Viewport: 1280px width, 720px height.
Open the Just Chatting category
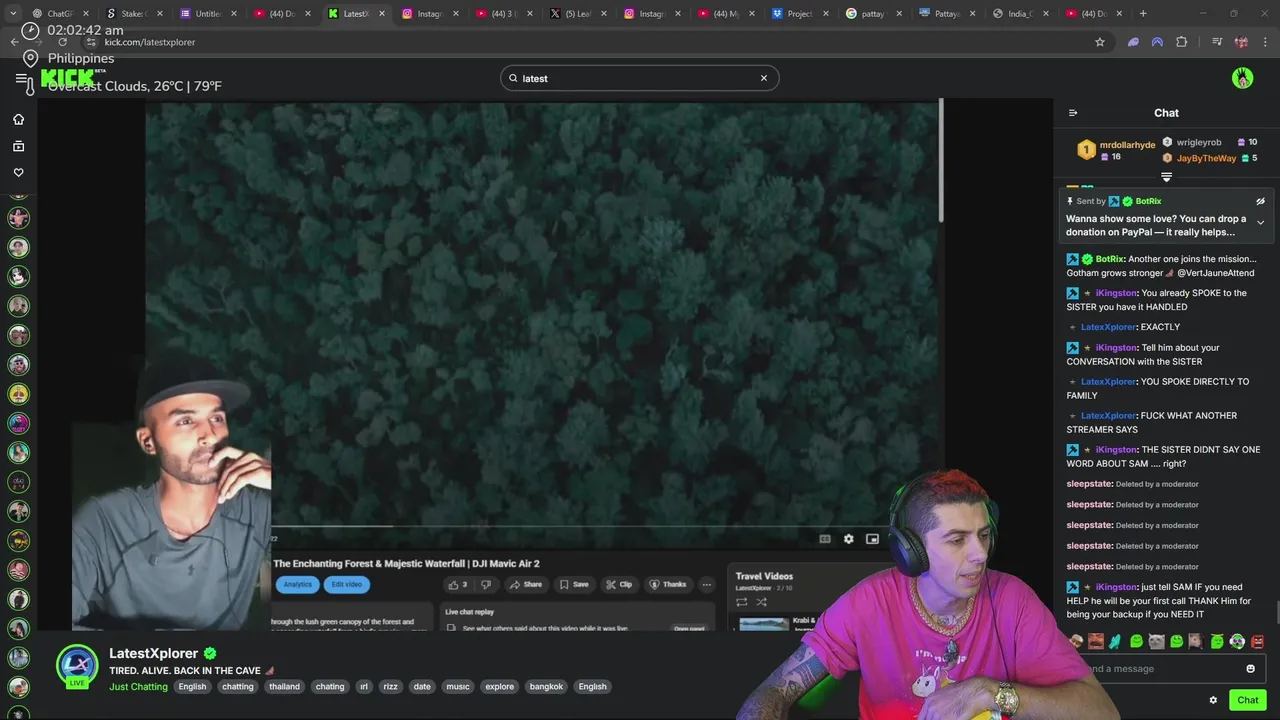click(138, 687)
